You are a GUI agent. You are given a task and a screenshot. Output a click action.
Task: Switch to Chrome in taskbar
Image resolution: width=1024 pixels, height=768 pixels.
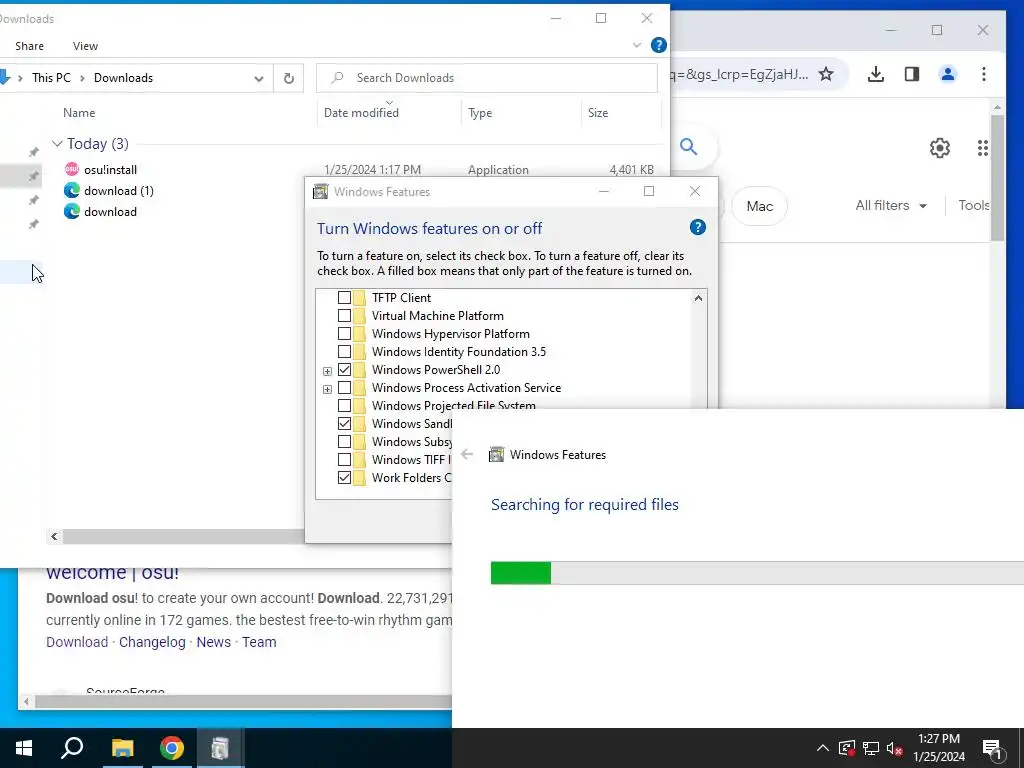[172, 748]
